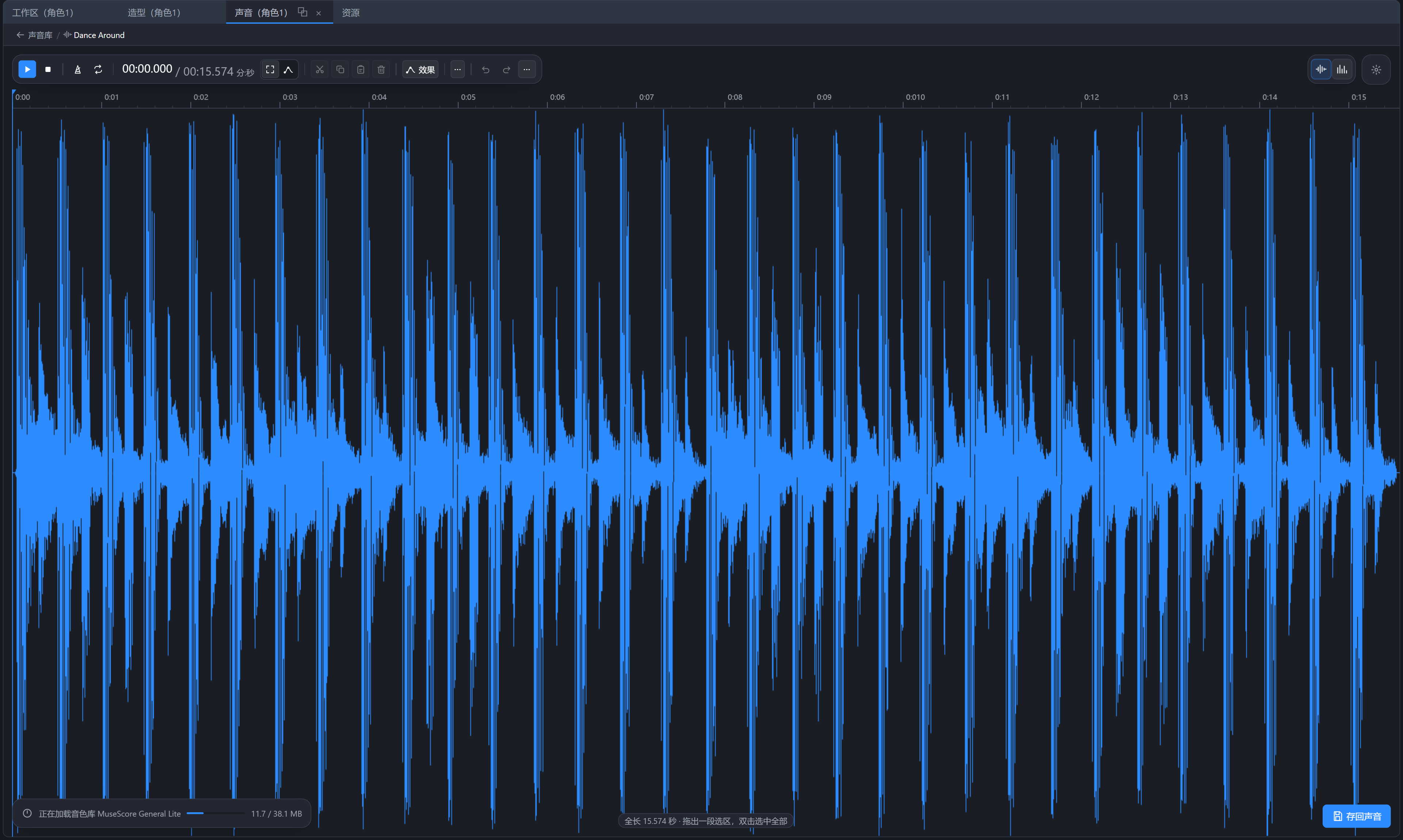
Task: Copy the selected audio
Action: [x=340, y=70]
